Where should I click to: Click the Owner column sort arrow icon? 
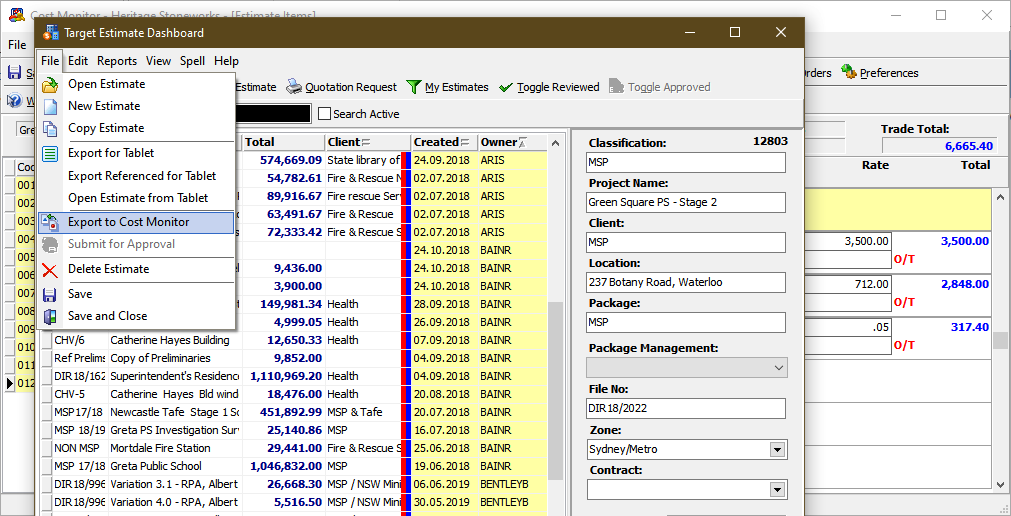tap(523, 143)
